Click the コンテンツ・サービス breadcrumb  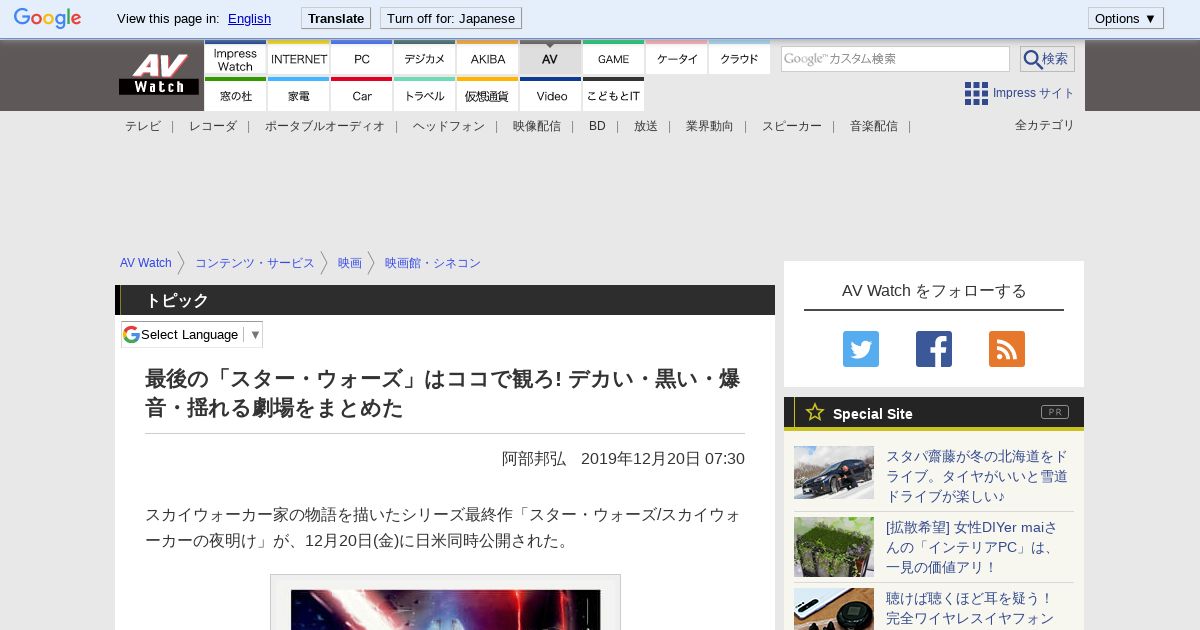coord(255,263)
